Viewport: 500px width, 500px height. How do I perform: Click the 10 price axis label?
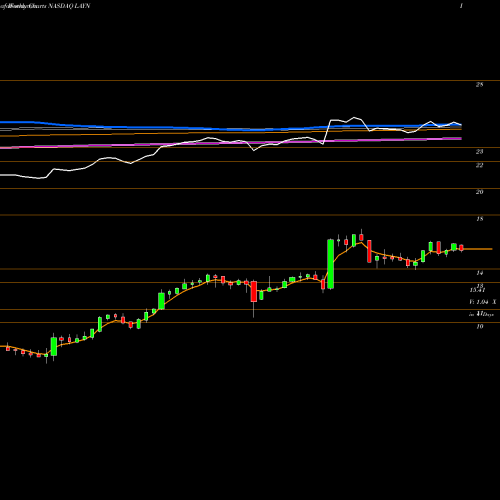[x=479, y=327]
